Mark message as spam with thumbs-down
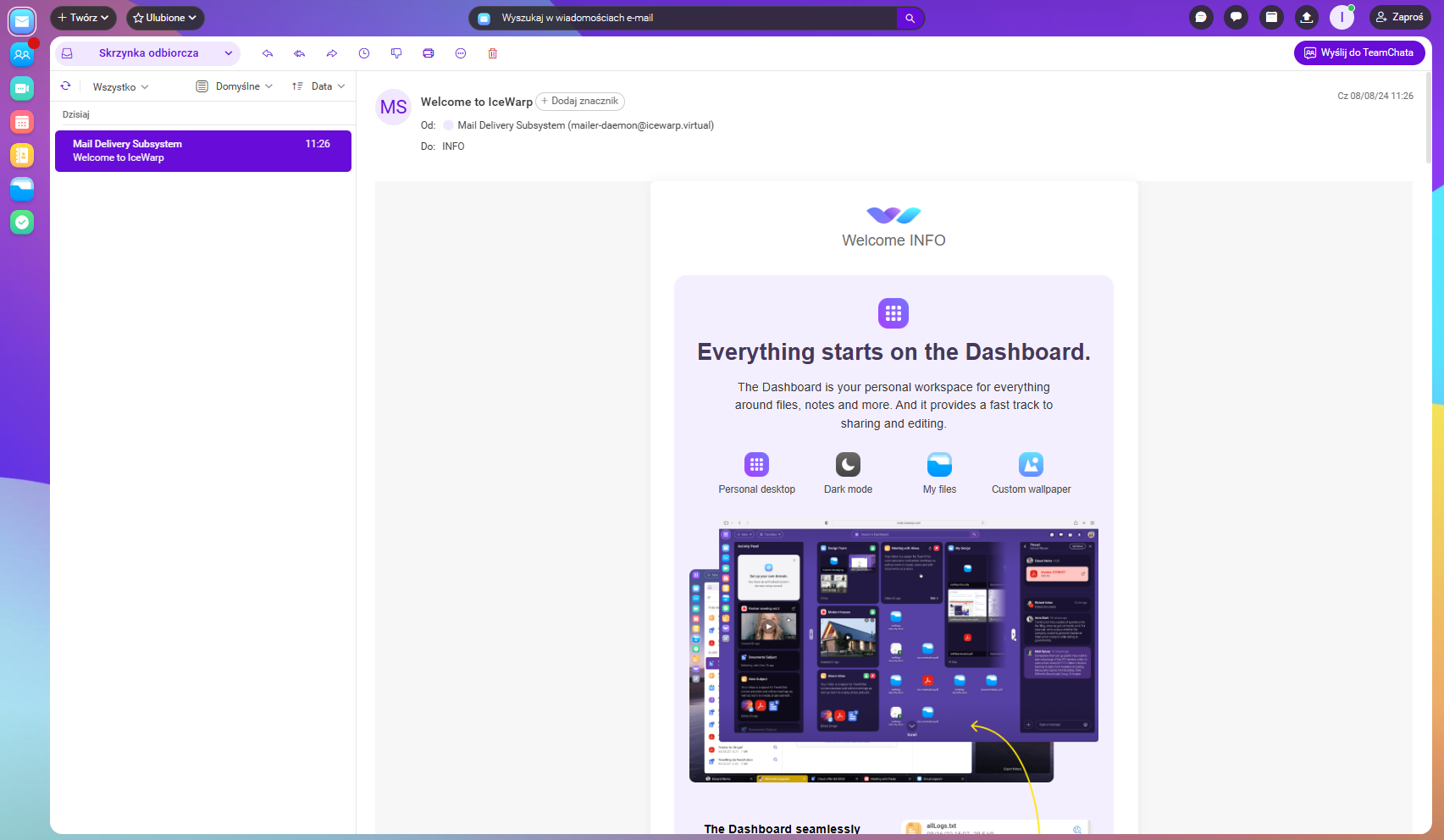1444x840 pixels. [396, 53]
